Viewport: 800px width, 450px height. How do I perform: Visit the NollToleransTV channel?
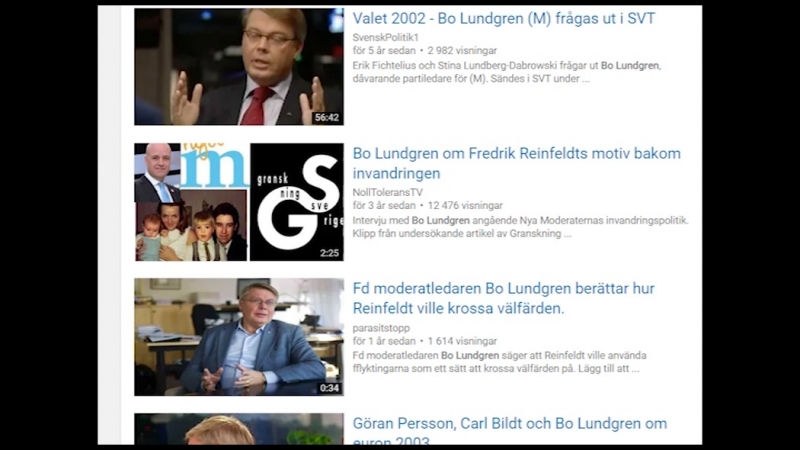(x=388, y=192)
